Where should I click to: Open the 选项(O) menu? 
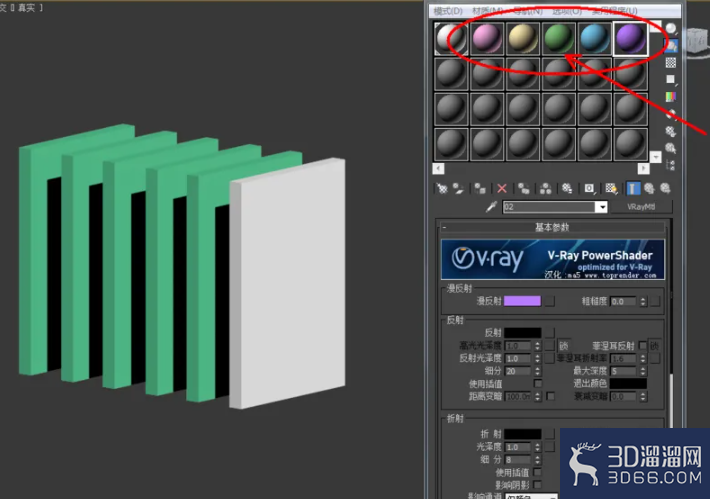tap(567, 11)
